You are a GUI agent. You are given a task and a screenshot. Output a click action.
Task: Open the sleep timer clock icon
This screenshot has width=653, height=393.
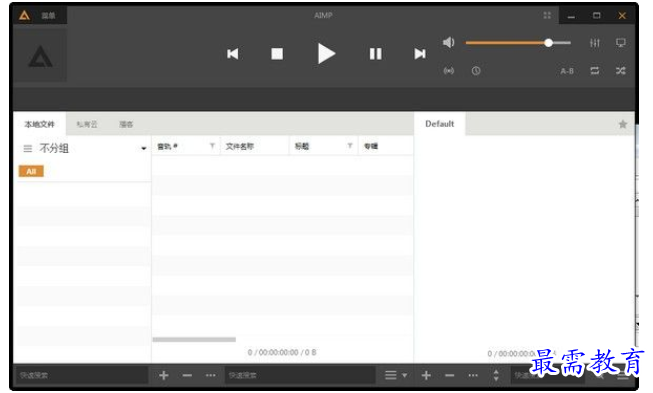click(476, 71)
